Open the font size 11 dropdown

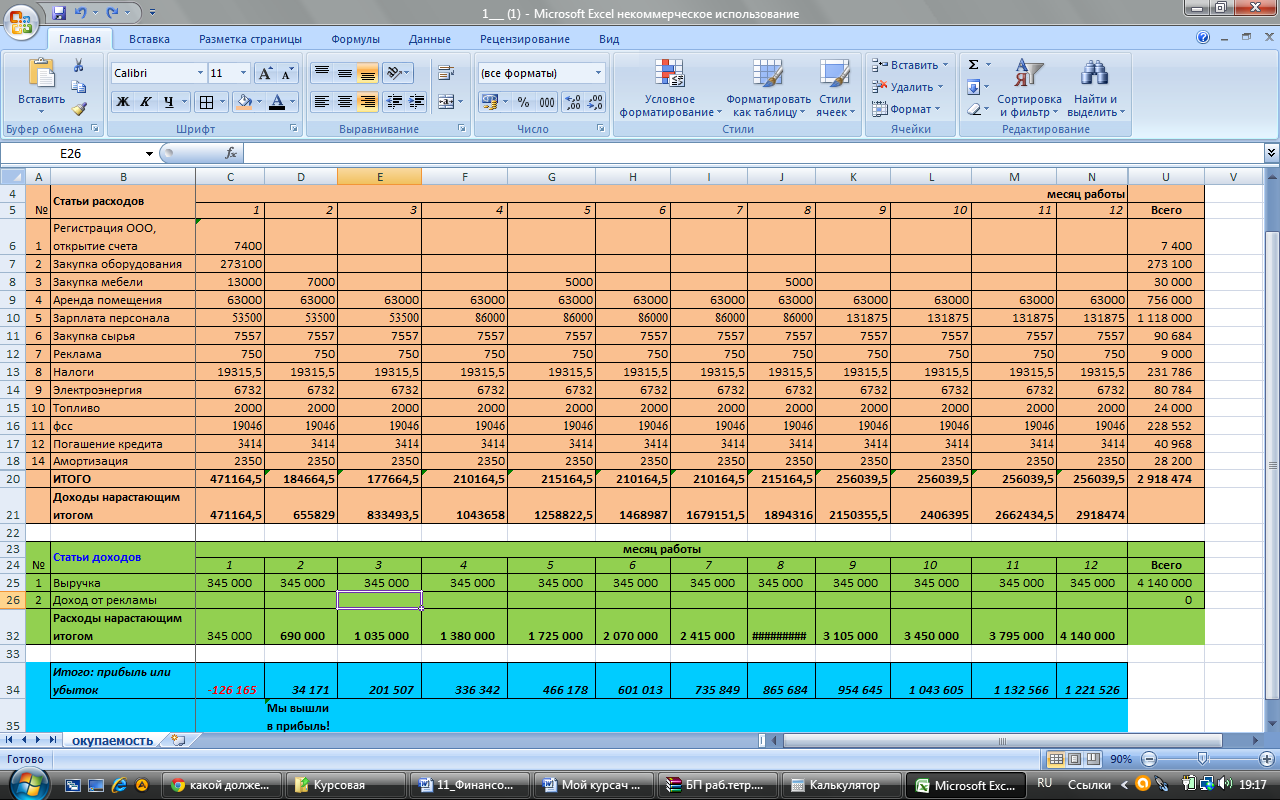click(243, 73)
